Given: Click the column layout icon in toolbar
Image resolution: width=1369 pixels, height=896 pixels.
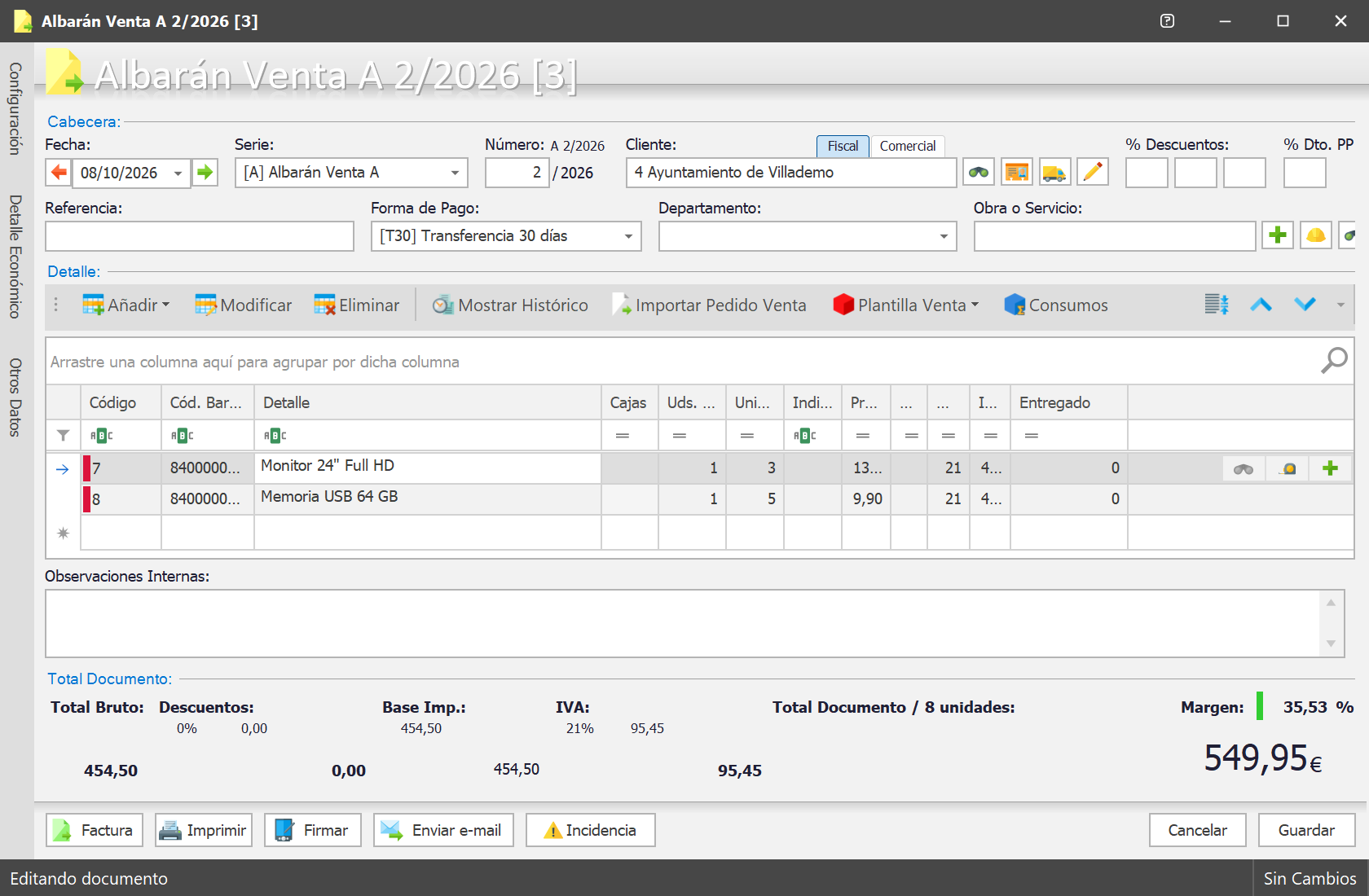Looking at the screenshot, I should click(1217, 305).
